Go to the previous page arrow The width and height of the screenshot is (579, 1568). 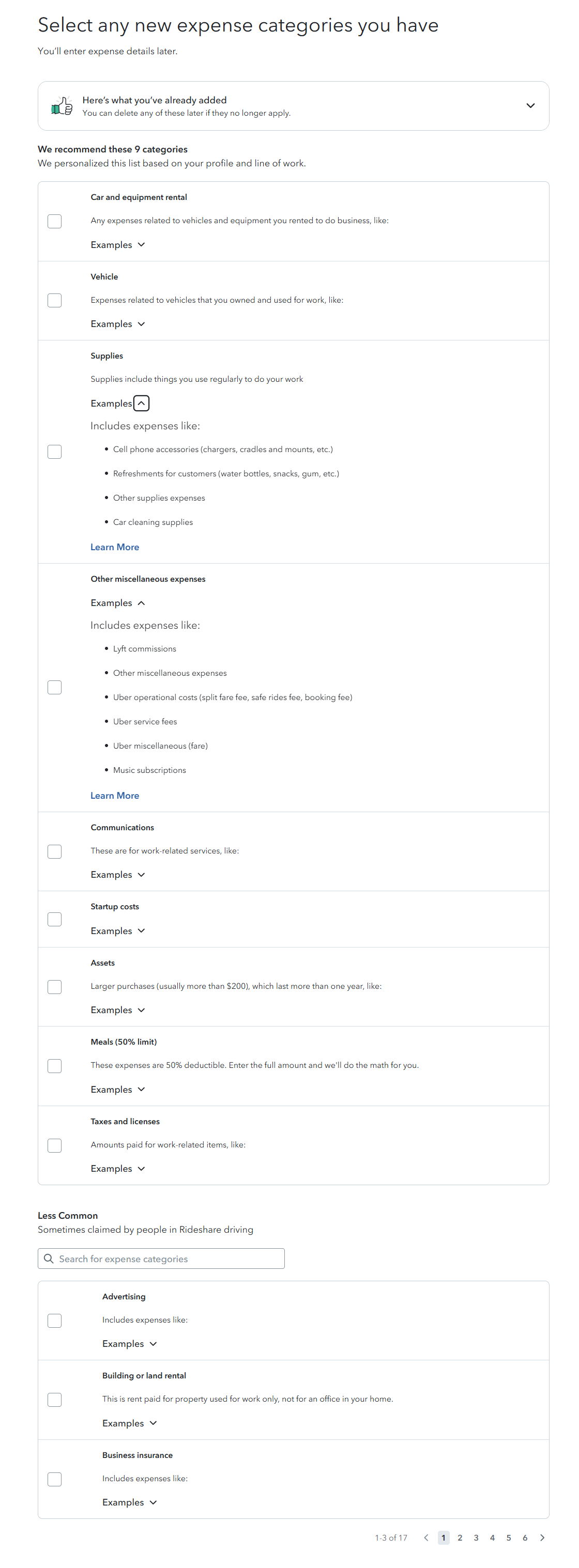point(426,1538)
